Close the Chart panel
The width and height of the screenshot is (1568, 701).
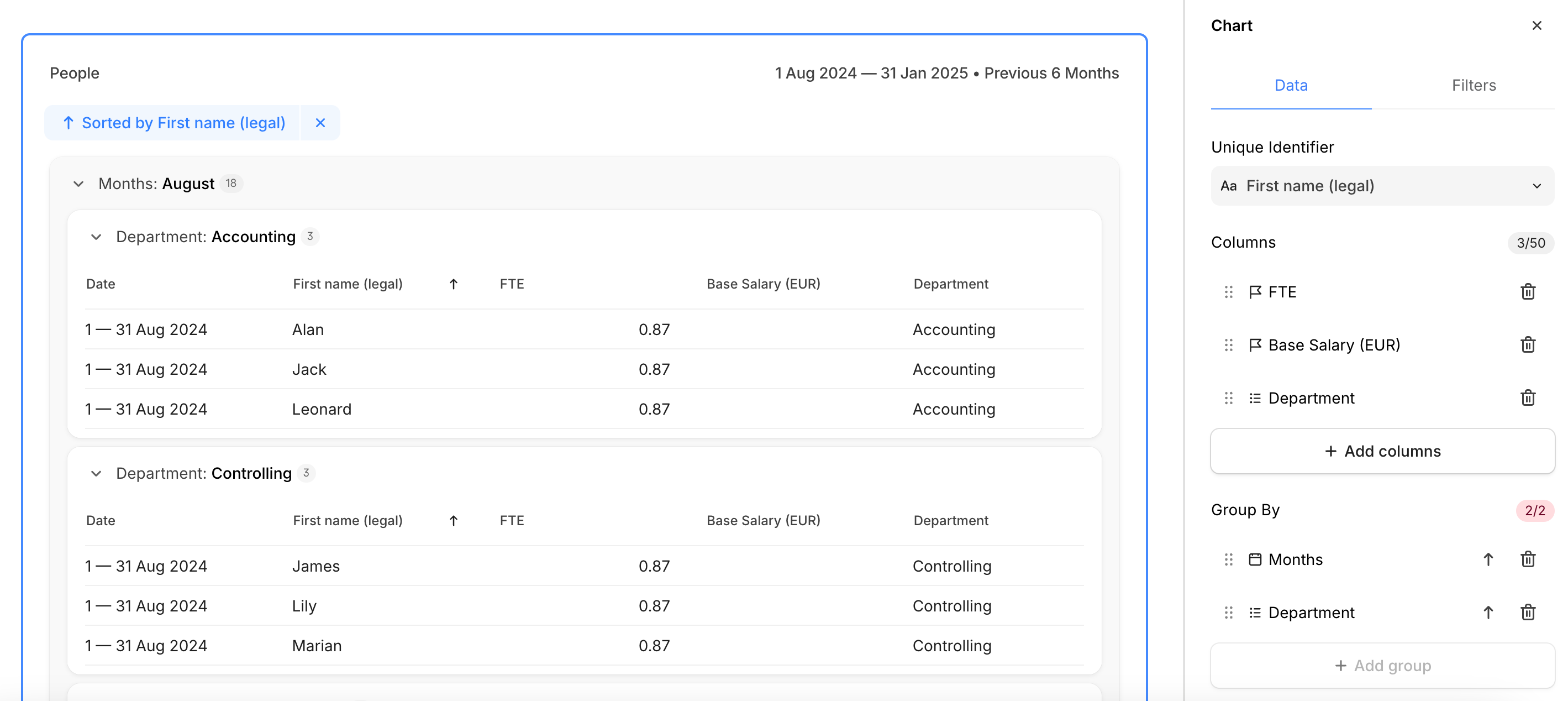[1537, 25]
